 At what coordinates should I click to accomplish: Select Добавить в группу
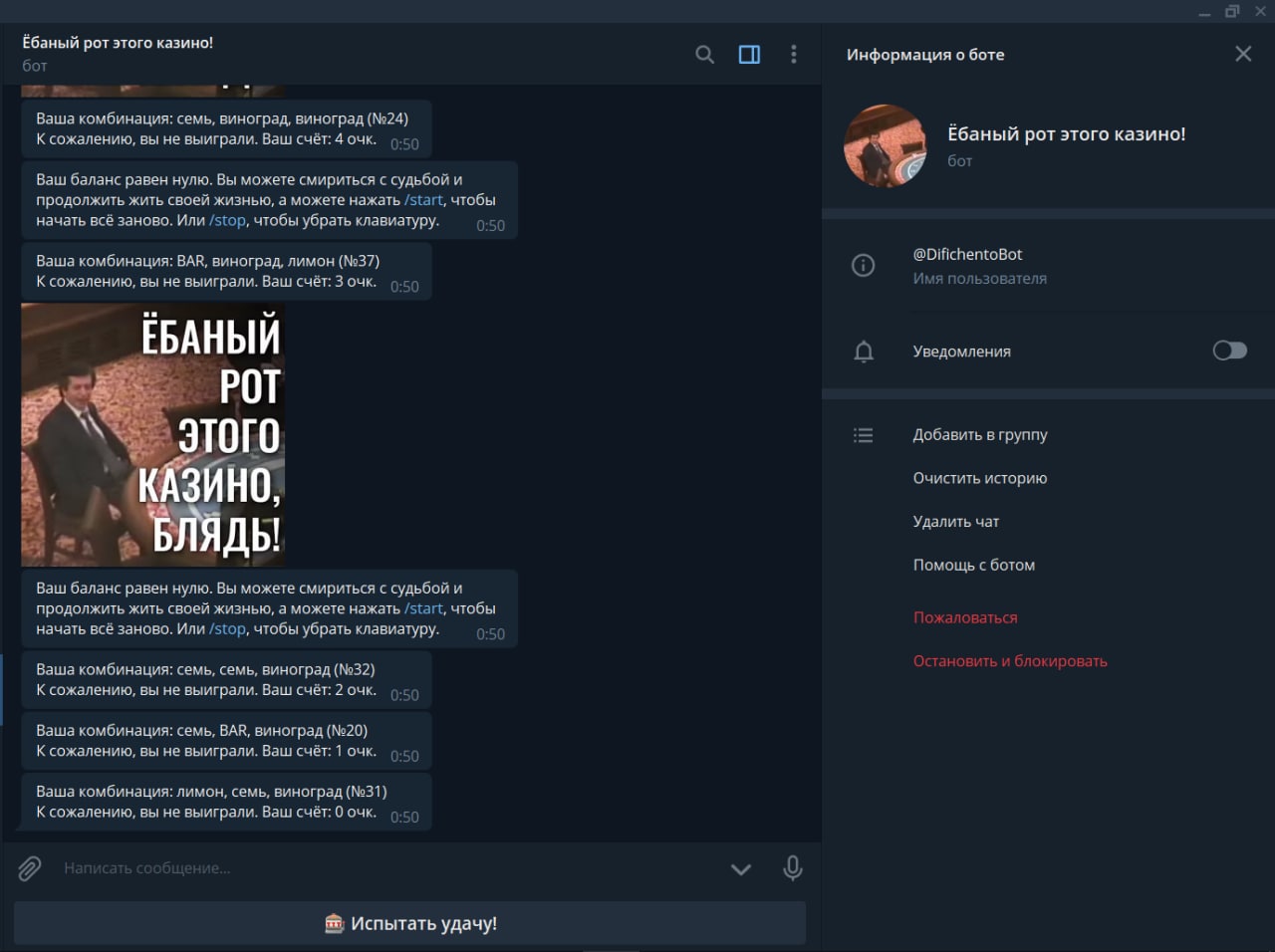click(980, 435)
